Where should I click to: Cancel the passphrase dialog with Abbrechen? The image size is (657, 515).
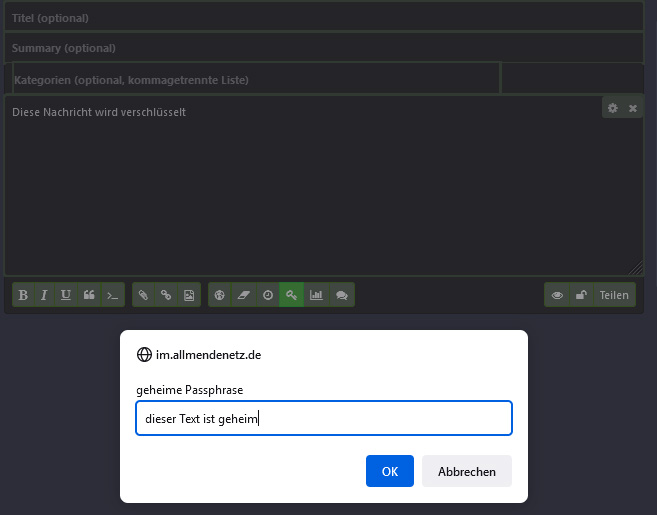point(466,471)
